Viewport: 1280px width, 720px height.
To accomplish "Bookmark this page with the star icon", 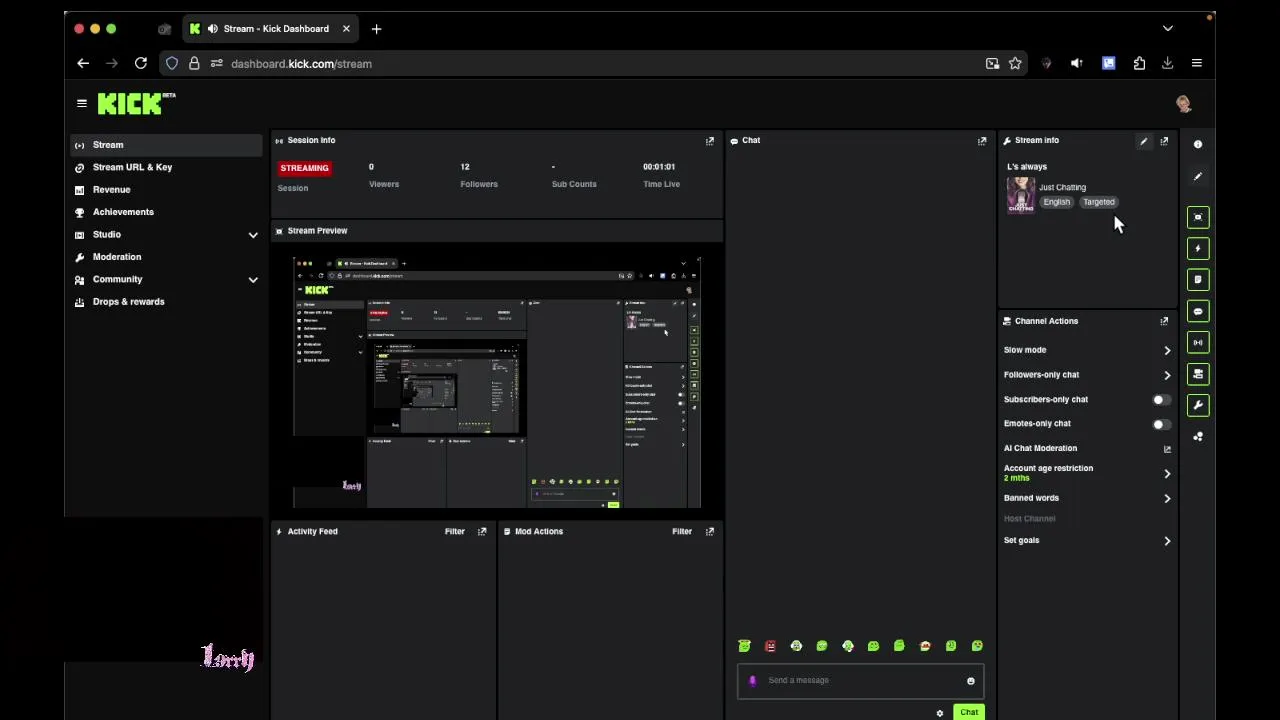I will tap(1015, 63).
